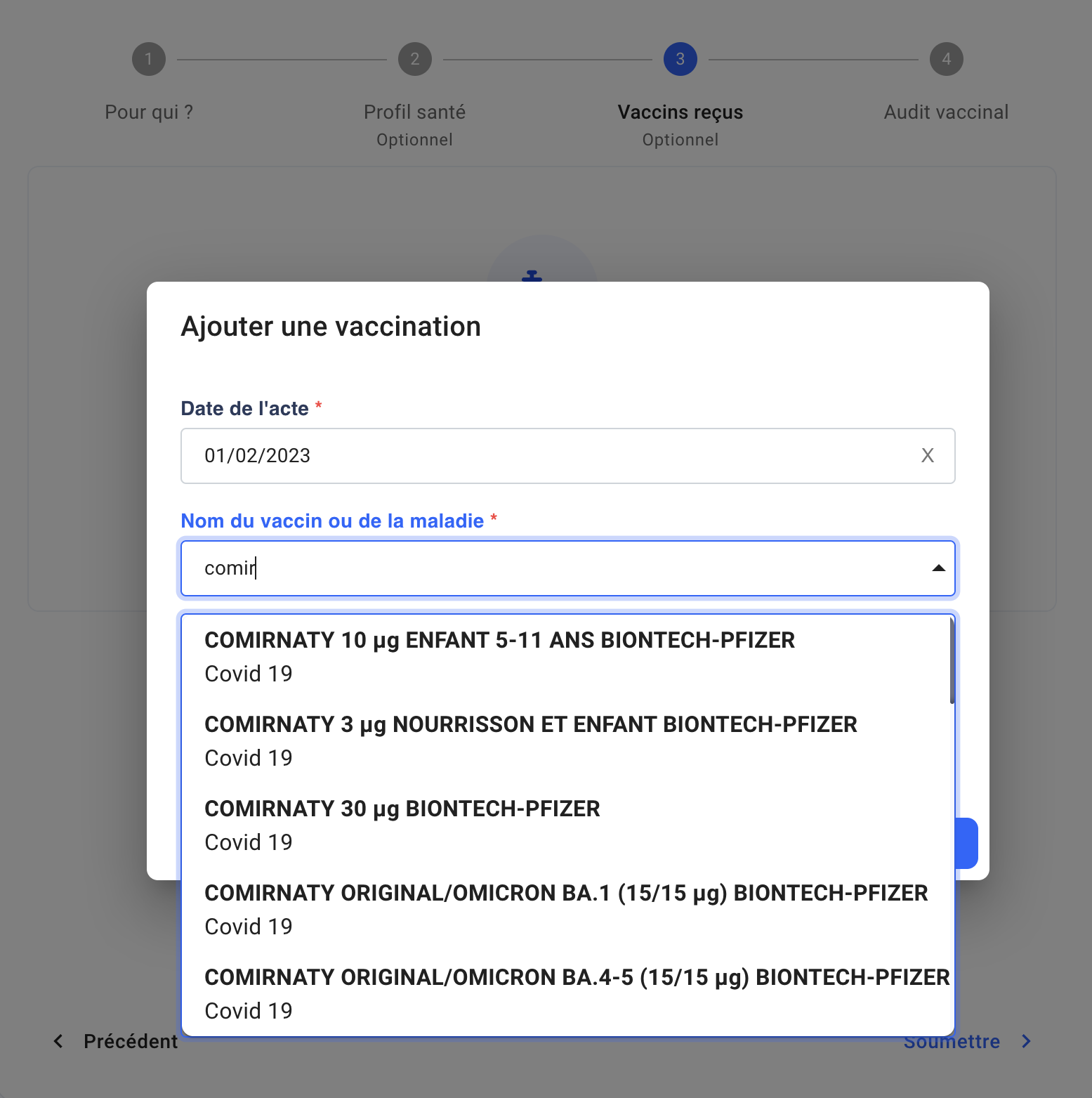Screen dimensions: 1092x1098
Task: Clear the date with the X icon
Action: (x=927, y=456)
